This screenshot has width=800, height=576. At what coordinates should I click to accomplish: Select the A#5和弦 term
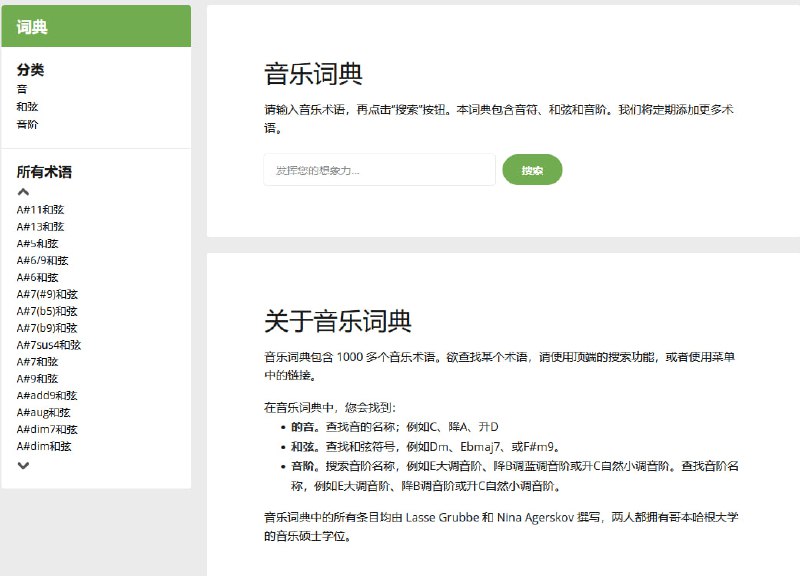(38, 243)
